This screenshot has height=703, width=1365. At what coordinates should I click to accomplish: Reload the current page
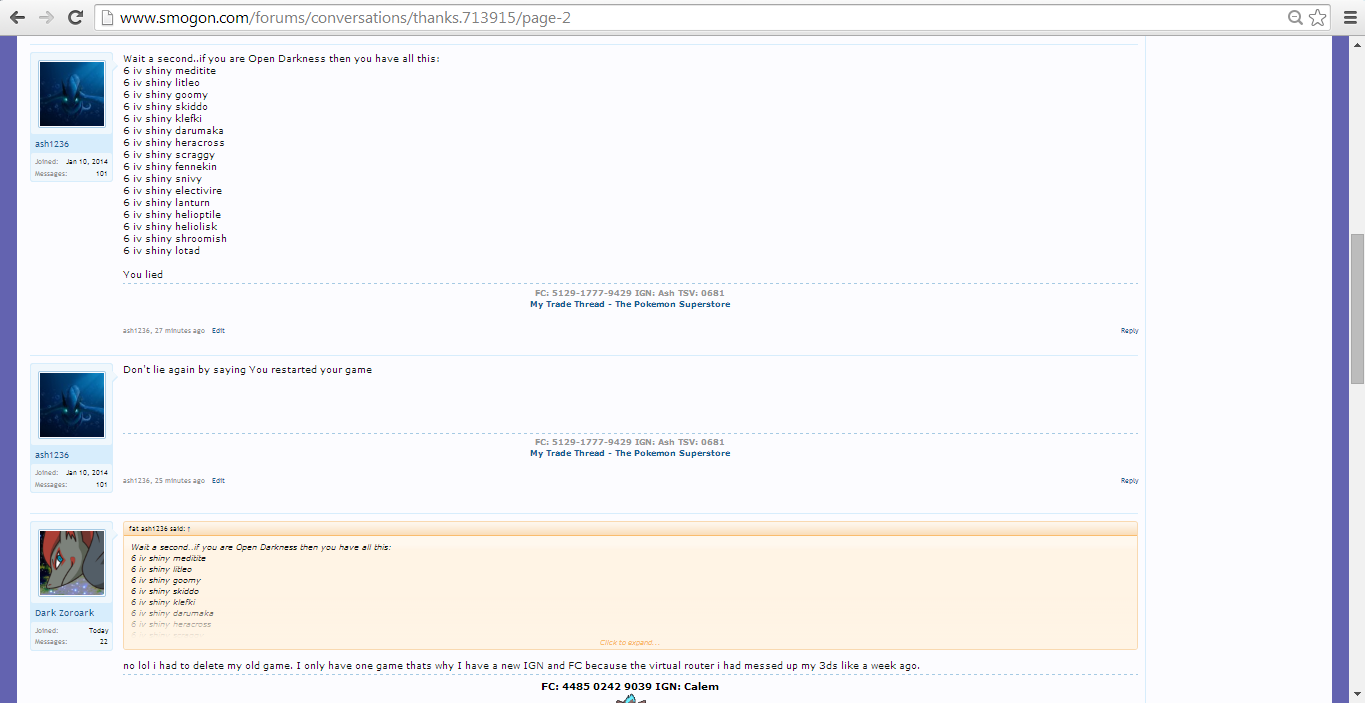tap(75, 17)
